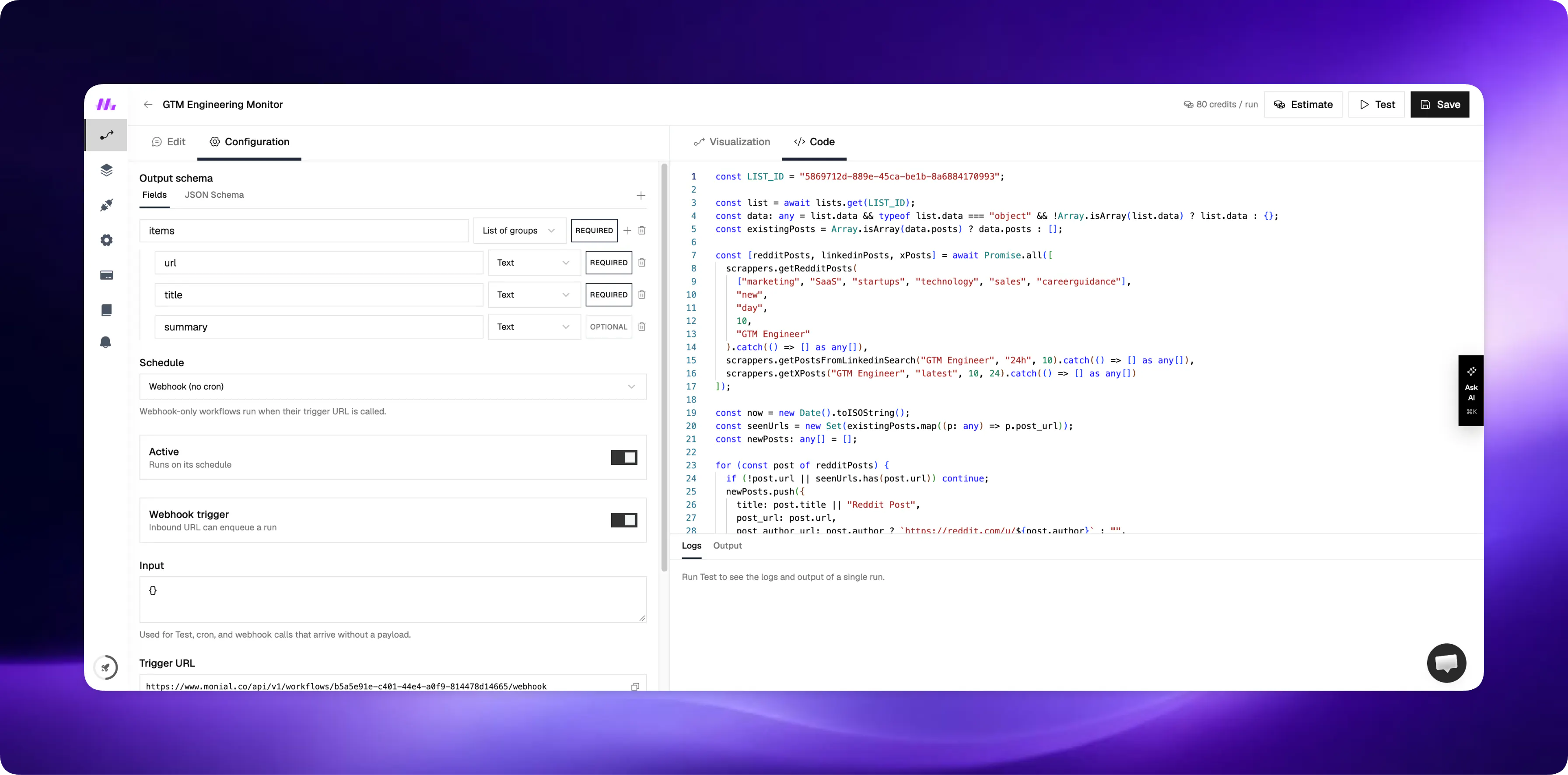Run the workflow with Test button
1568x775 pixels.
1377,105
